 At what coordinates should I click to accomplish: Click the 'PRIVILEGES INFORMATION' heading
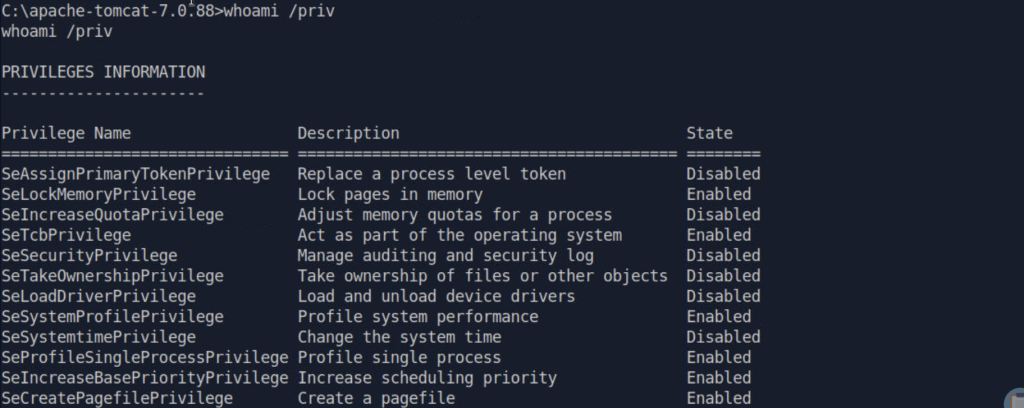tap(103, 72)
